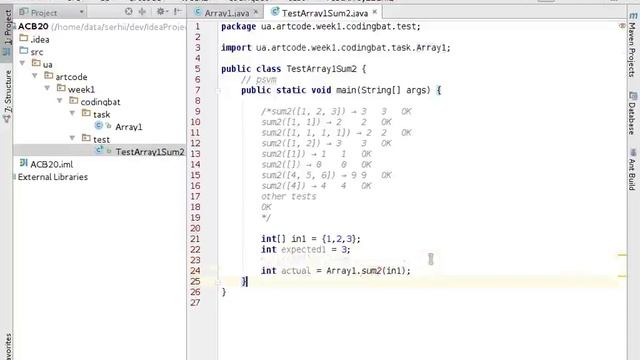
Task: Collapse the ua package node
Action: (x=22, y=63)
